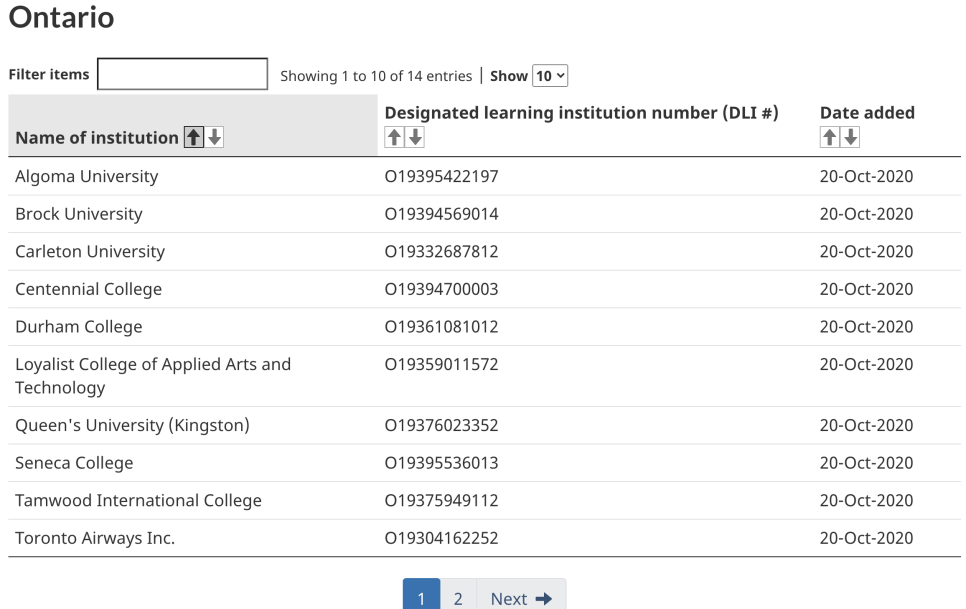Click the date added for Seneca College
Screen dimensions: 966x609
pyautogui.click(x=866, y=462)
